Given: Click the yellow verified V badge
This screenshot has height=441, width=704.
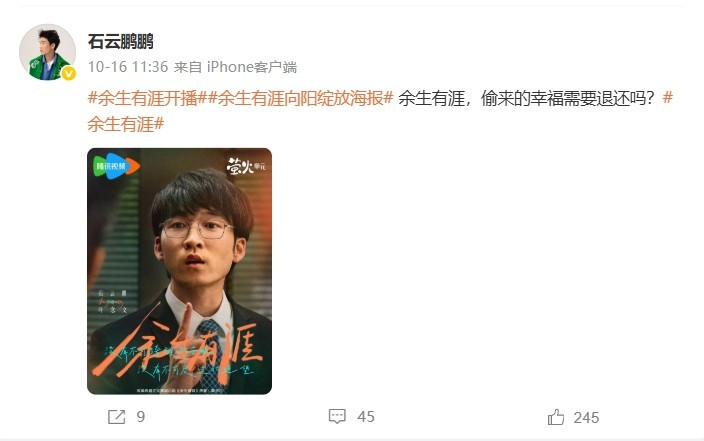Looking at the screenshot, I should 68,73.
